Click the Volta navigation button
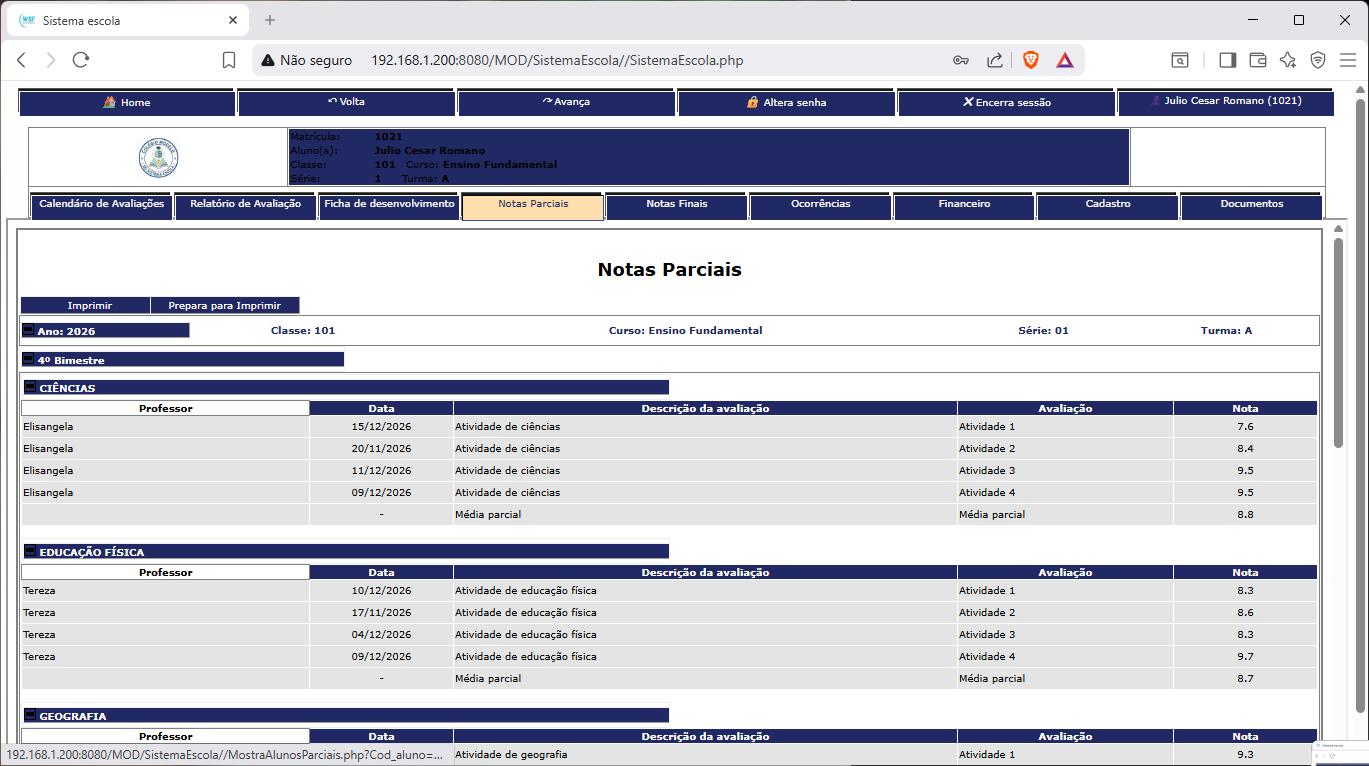This screenshot has width=1369, height=766. [347, 102]
